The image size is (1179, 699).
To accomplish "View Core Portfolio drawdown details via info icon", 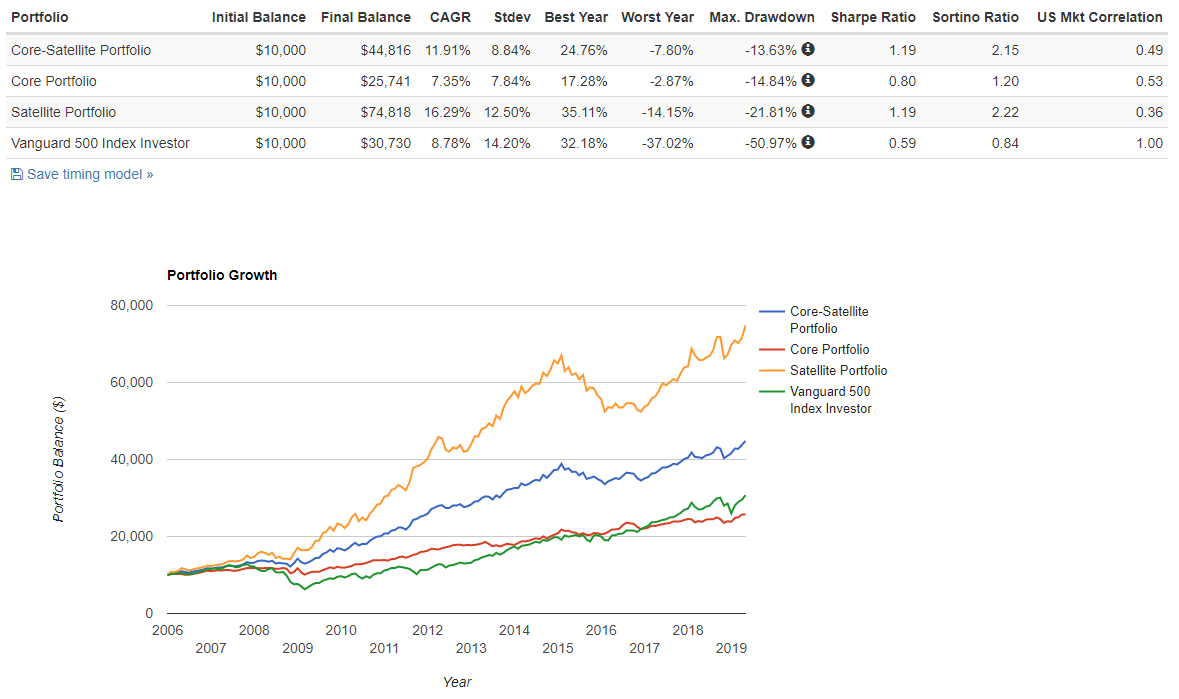I will [810, 81].
